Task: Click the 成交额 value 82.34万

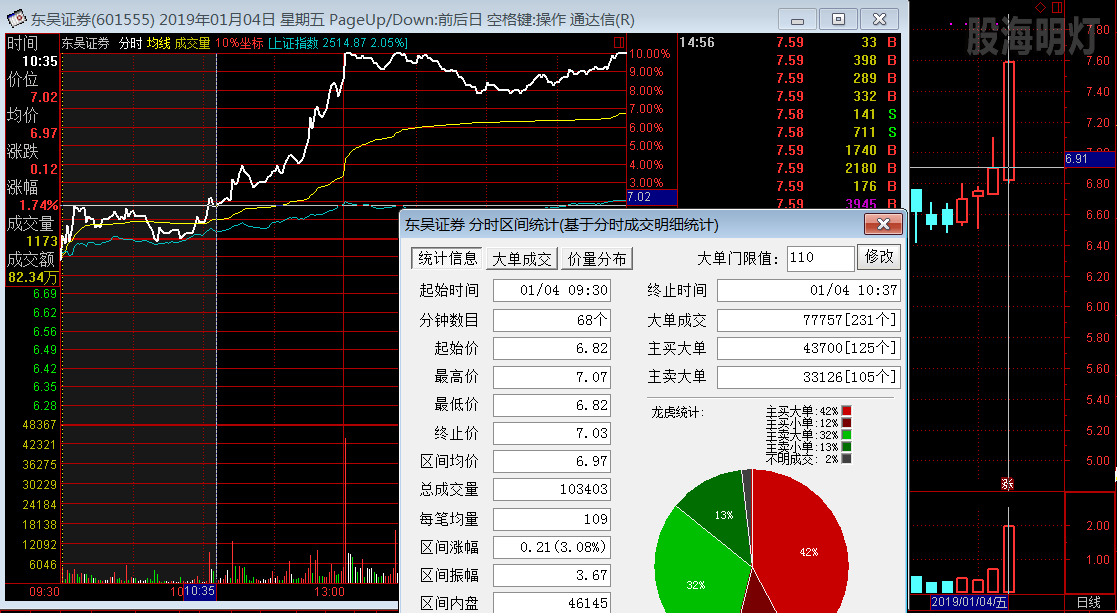Action: 33,277
